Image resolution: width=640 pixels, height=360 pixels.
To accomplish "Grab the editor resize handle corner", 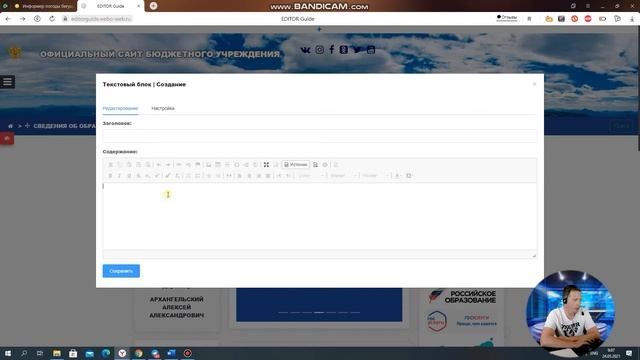I will [x=534, y=256].
